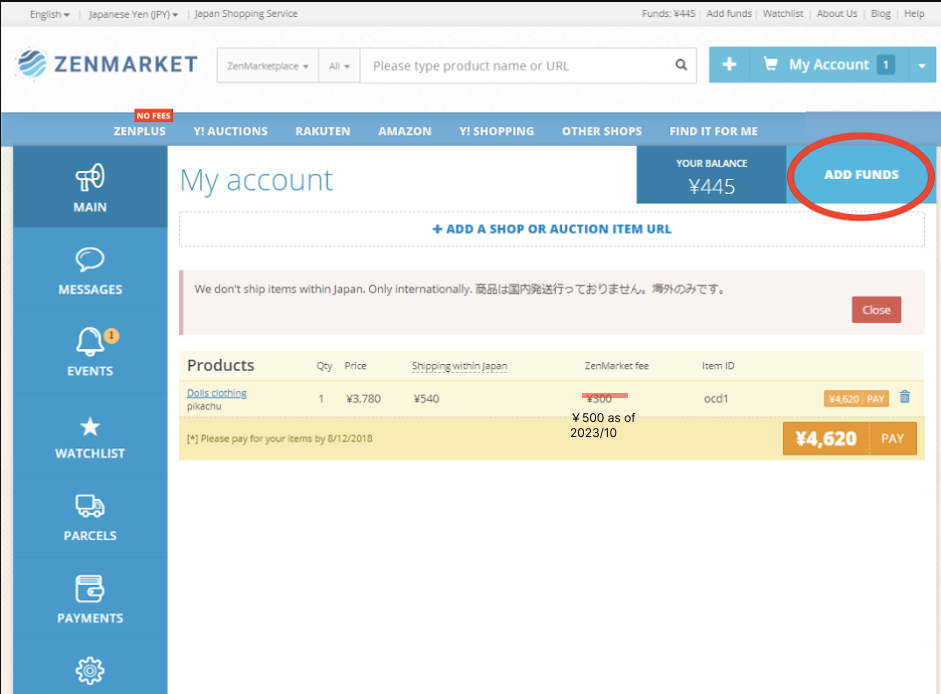Open the Events bell section

click(90, 351)
